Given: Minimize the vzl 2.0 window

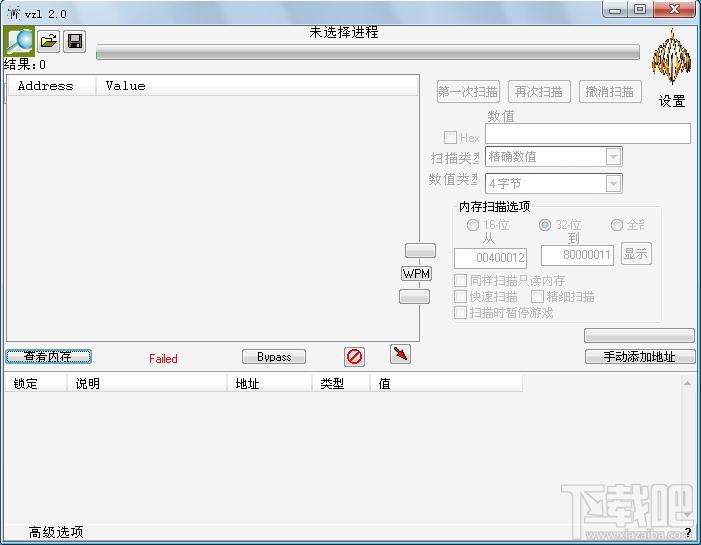Looking at the screenshot, I should click(615, 9).
